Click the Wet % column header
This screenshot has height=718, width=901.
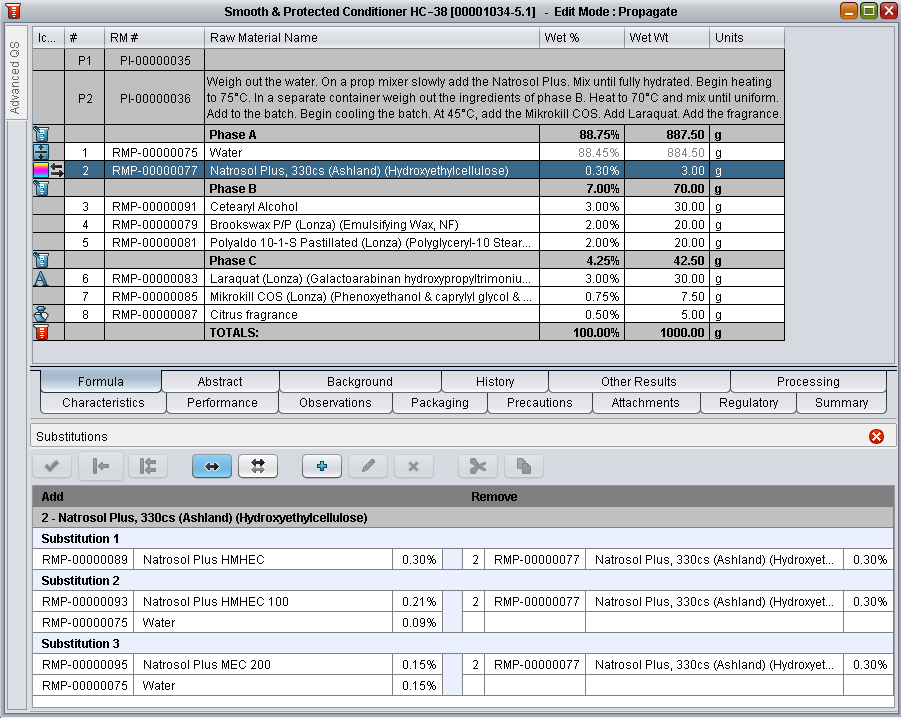tap(581, 38)
